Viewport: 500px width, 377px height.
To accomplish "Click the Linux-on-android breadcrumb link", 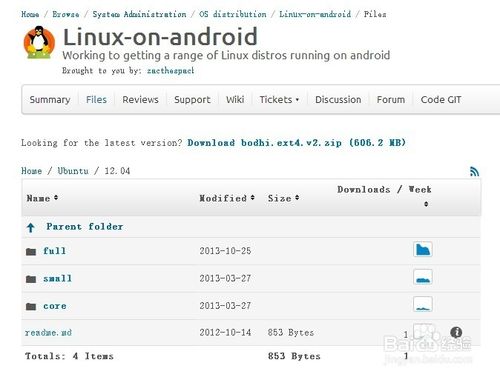I will tap(315, 14).
